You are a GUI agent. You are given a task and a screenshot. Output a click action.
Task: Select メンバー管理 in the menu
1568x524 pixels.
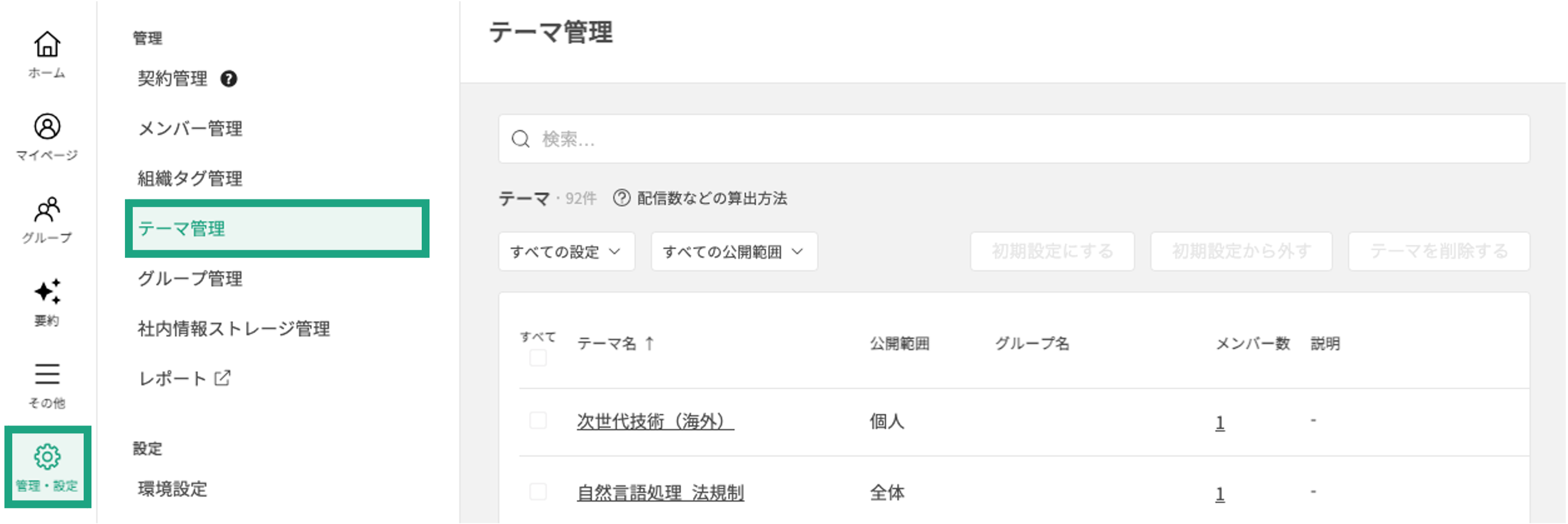pos(190,128)
